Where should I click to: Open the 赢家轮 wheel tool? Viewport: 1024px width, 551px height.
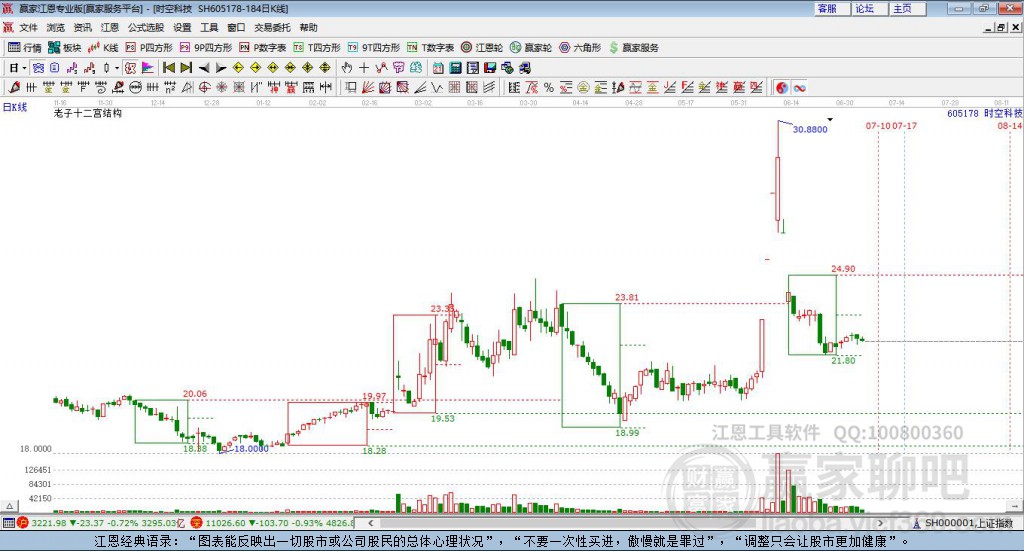530,48
